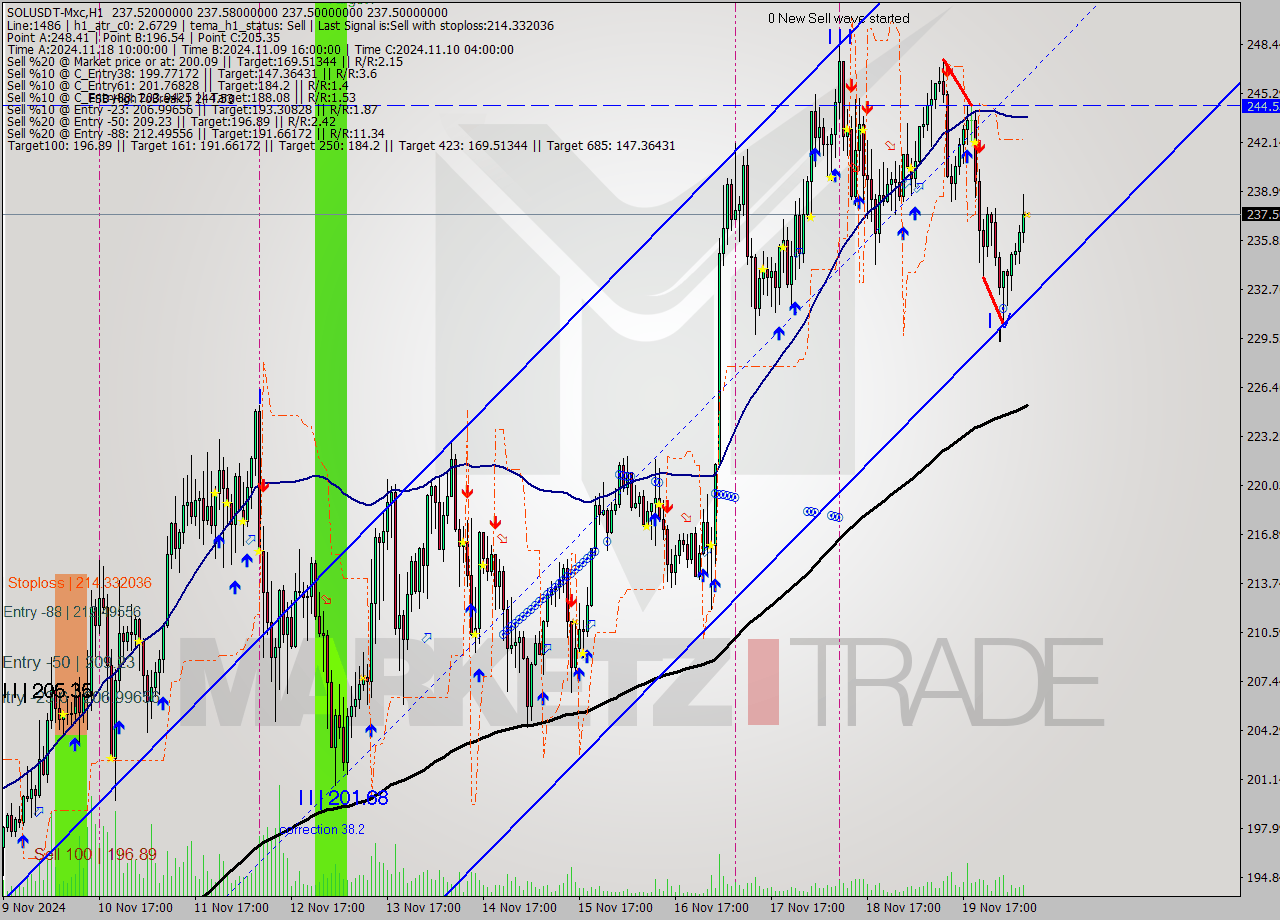The width and height of the screenshot is (1280, 920).
Task: Select the '| | | 205.35' wave label
Action: pyautogui.click(x=48, y=690)
